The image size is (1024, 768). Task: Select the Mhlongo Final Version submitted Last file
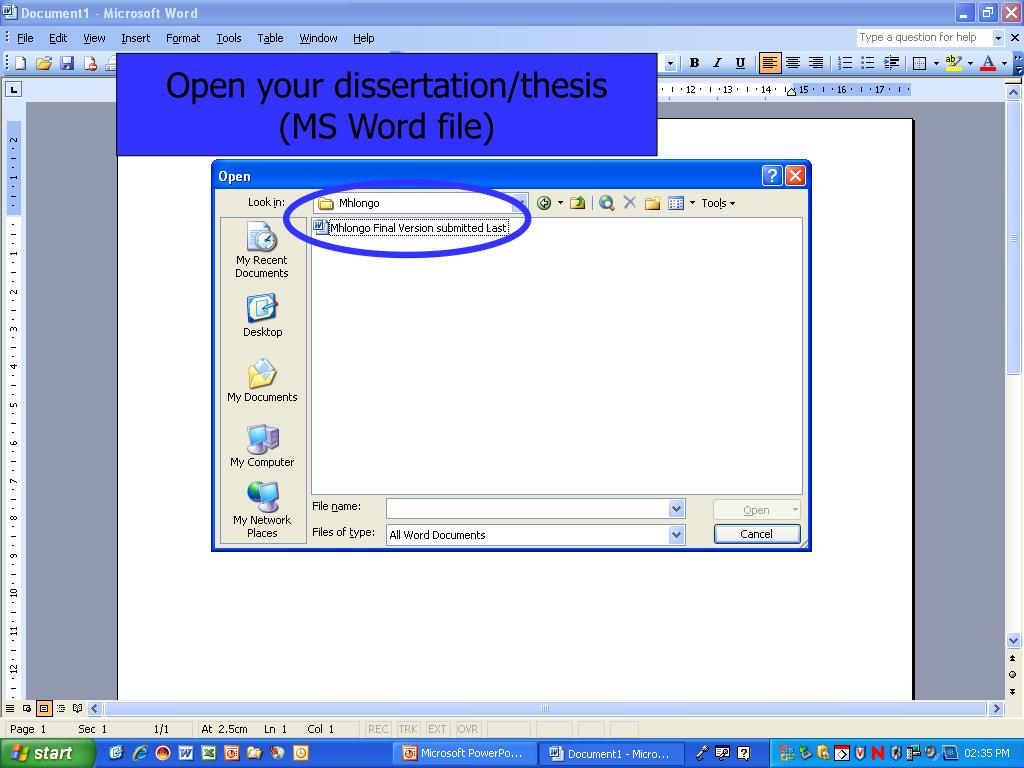(411, 228)
